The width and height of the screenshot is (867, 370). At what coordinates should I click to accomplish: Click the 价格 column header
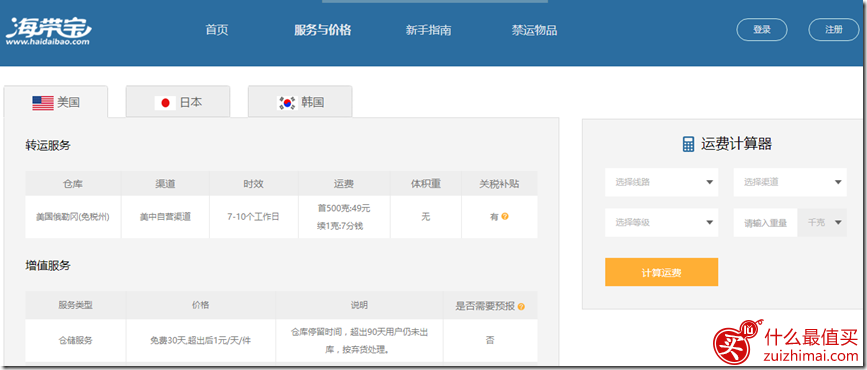click(201, 305)
